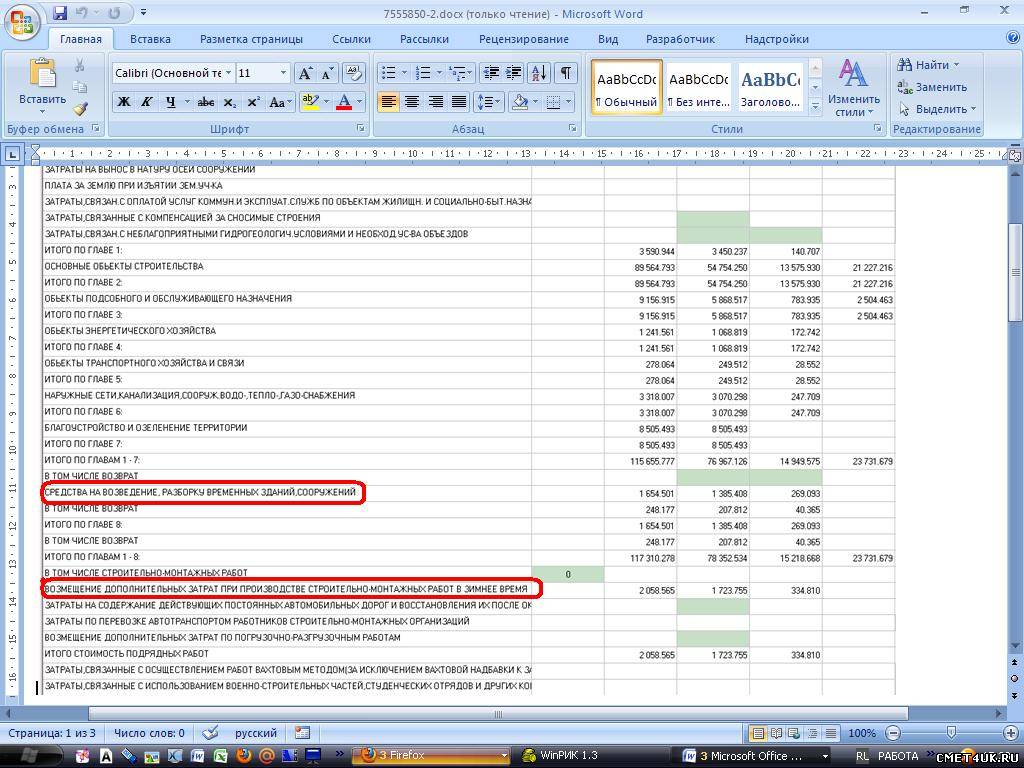Click the Office button
Viewport: 1024px width, 768px height.
point(22,19)
